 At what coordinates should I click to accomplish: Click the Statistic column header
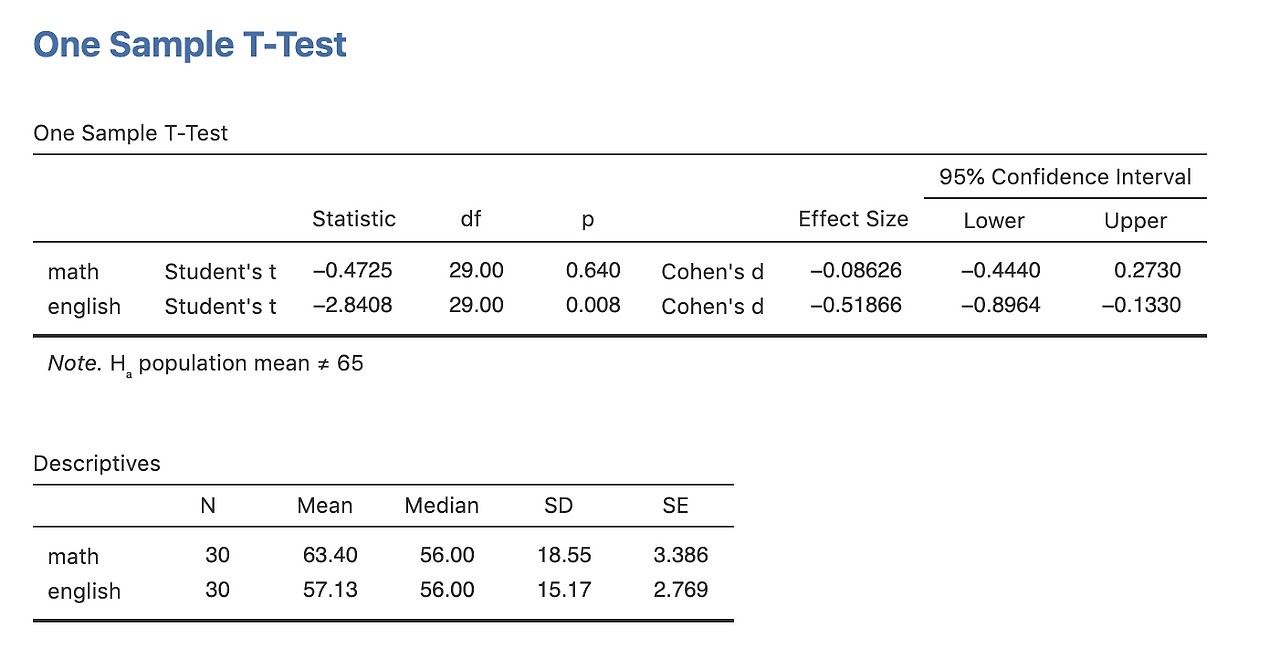pos(354,219)
